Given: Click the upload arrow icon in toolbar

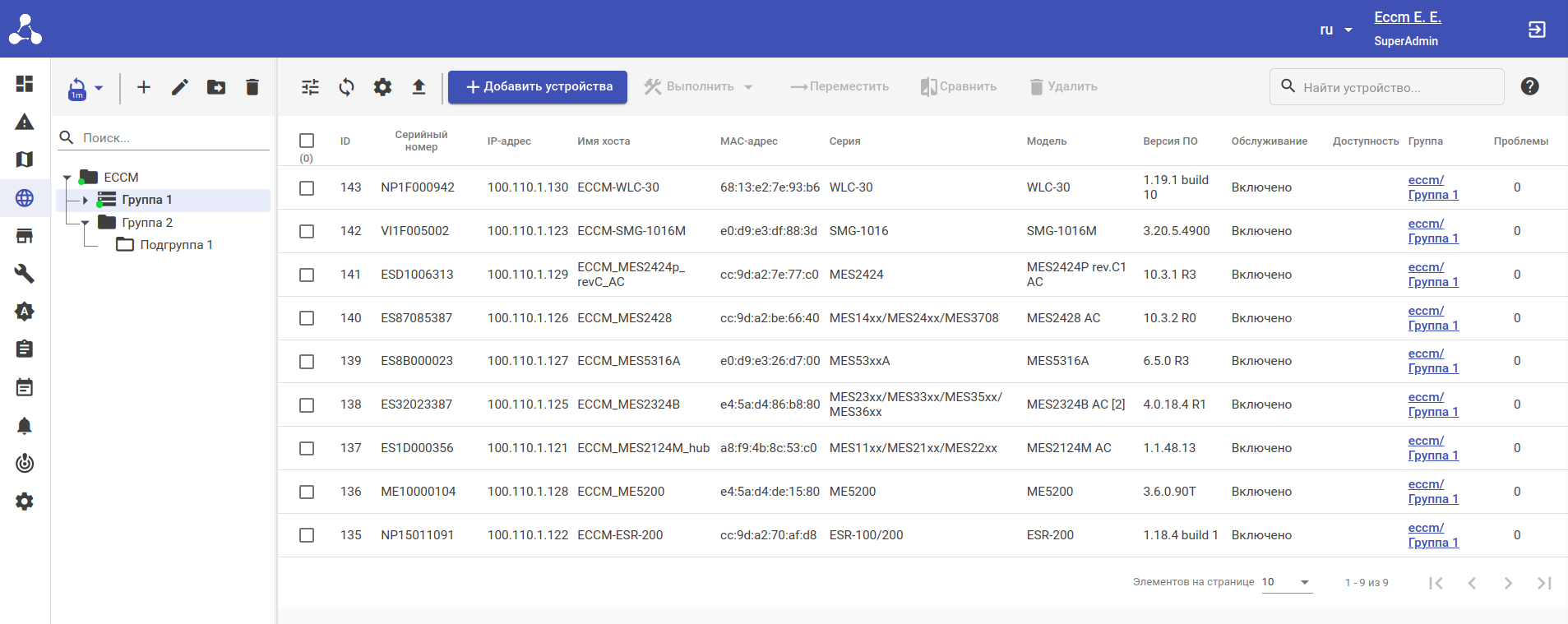Looking at the screenshot, I should (419, 87).
